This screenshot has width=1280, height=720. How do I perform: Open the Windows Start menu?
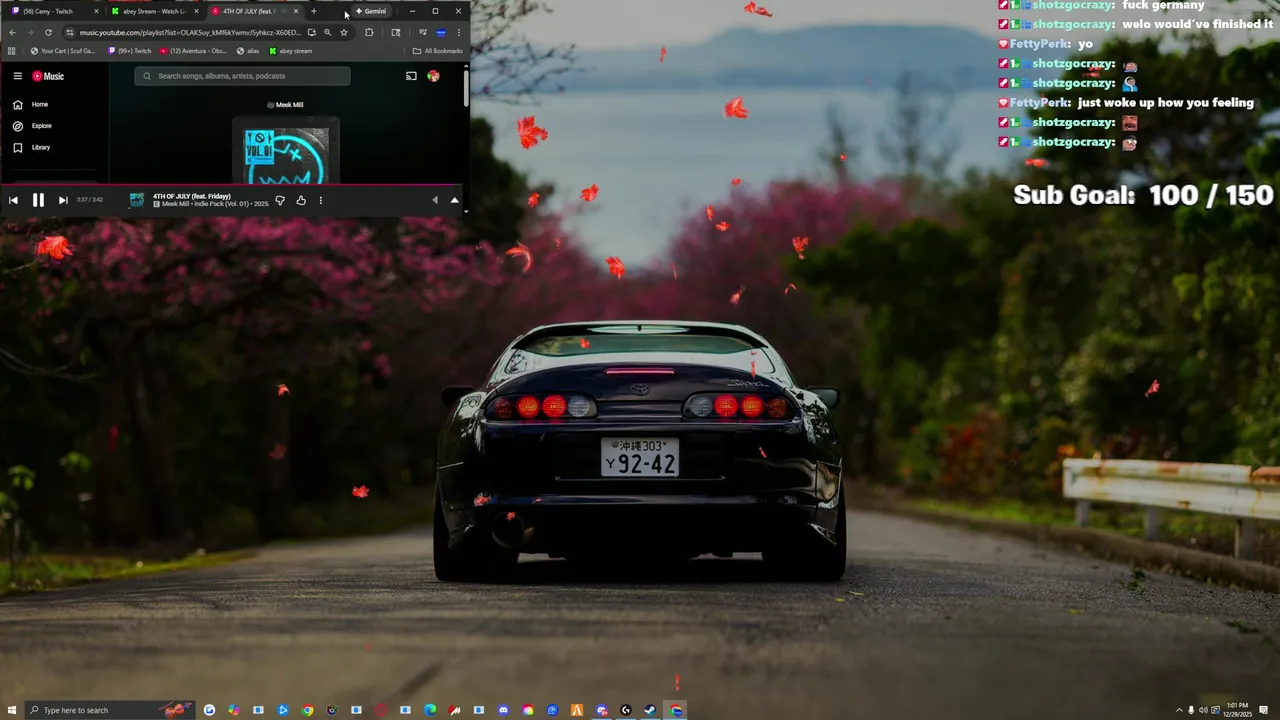pos(11,710)
